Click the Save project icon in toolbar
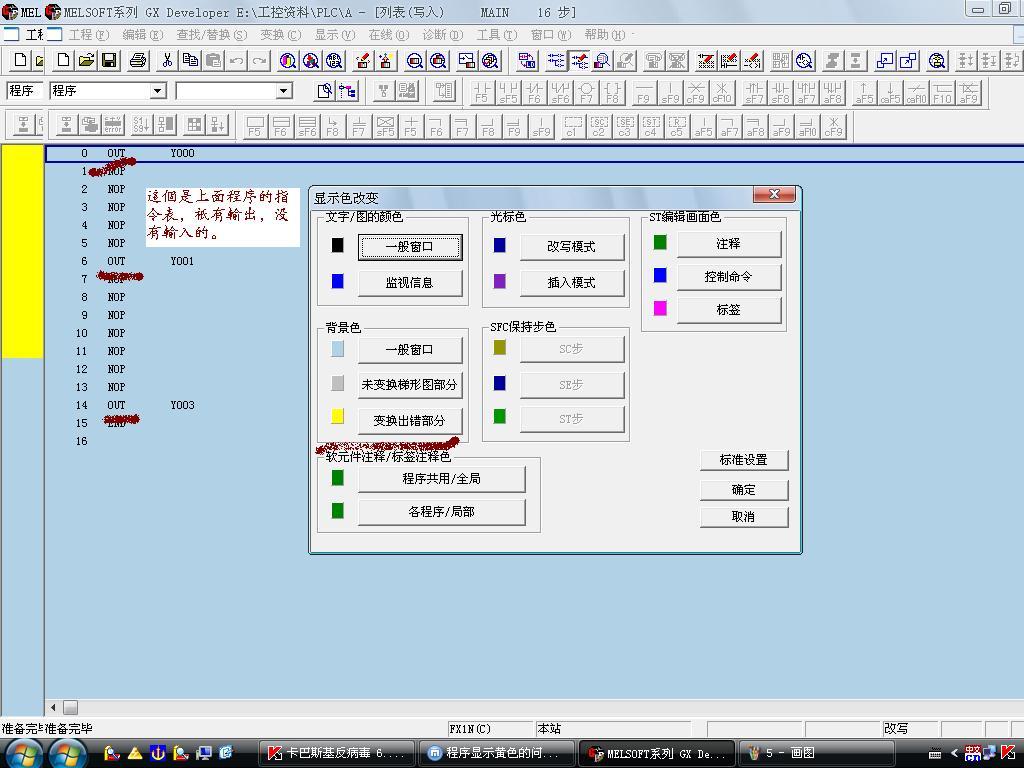The width and height of the screenshot is (1024, 768). click(x=109, y=61)
